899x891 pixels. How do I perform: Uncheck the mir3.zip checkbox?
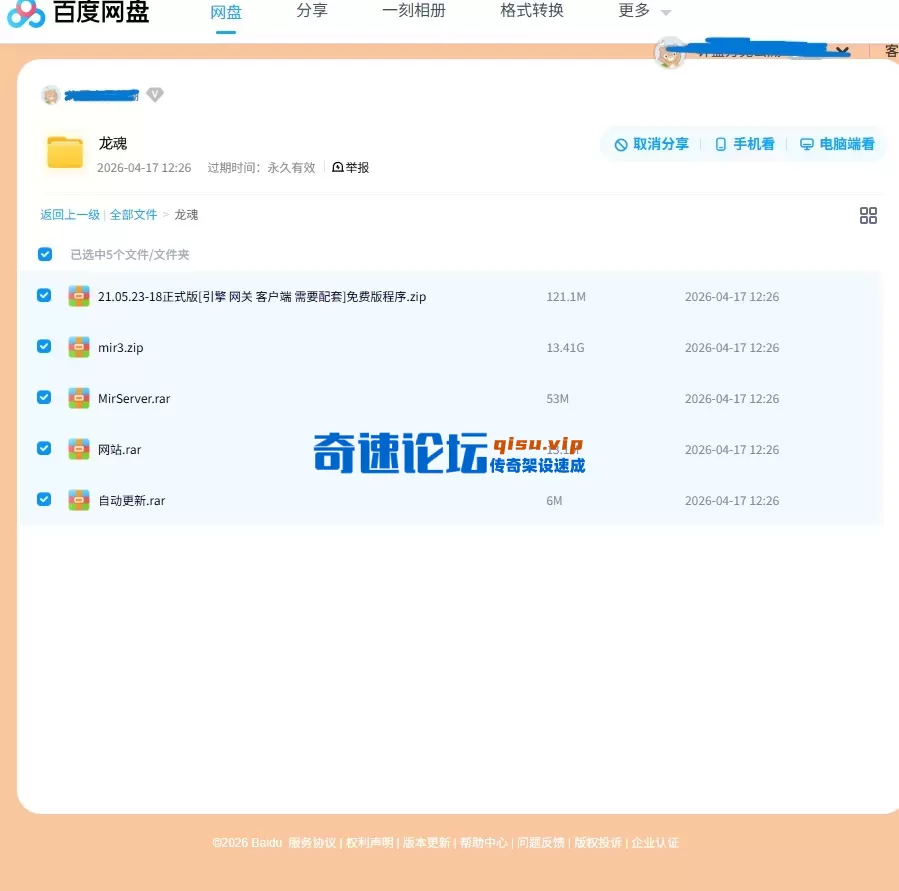[x=44, y=346]
